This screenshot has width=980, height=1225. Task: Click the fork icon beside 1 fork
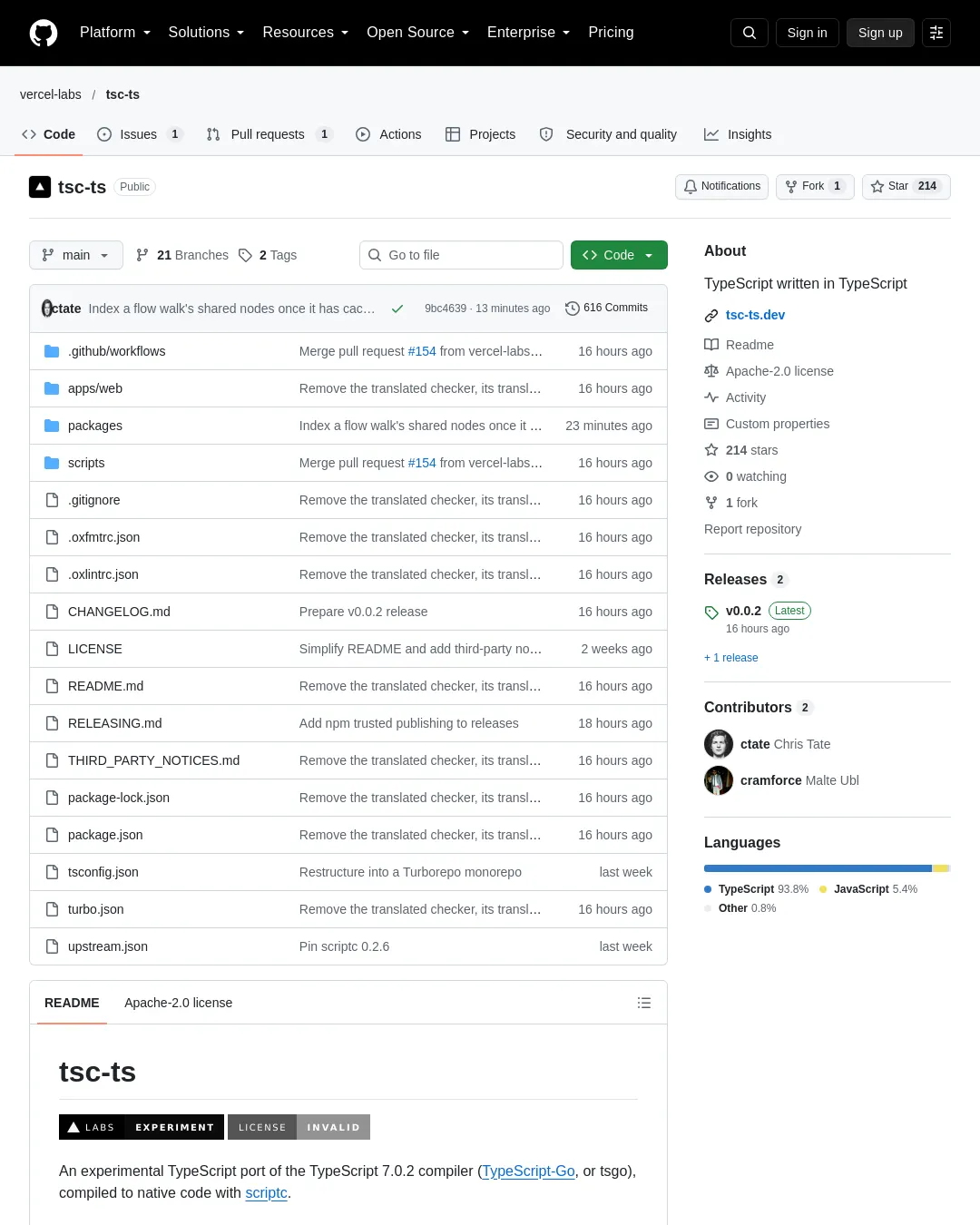(711, 503)
